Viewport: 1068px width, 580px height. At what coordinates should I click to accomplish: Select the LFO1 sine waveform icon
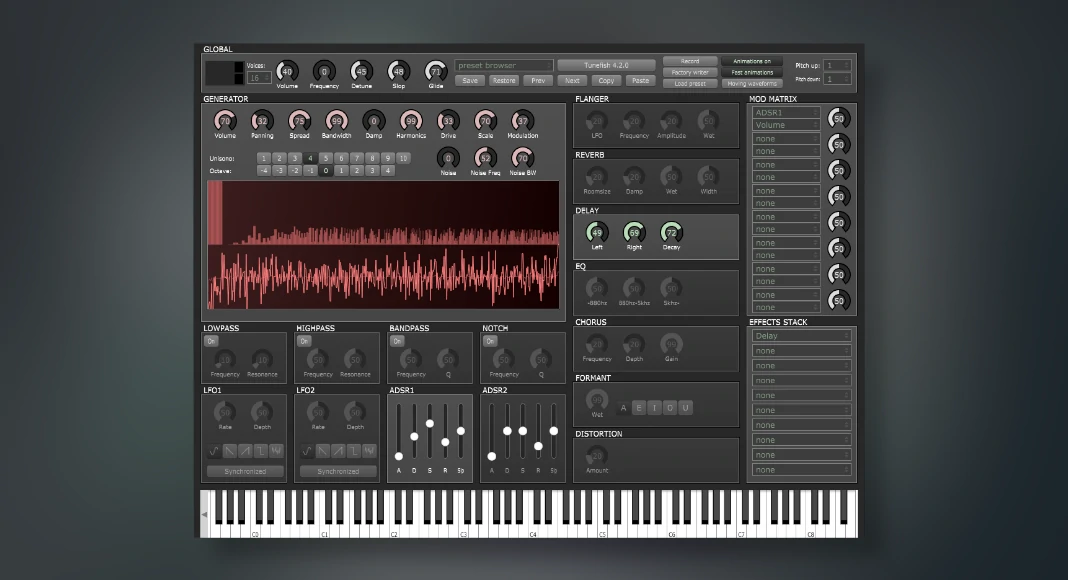214,451
